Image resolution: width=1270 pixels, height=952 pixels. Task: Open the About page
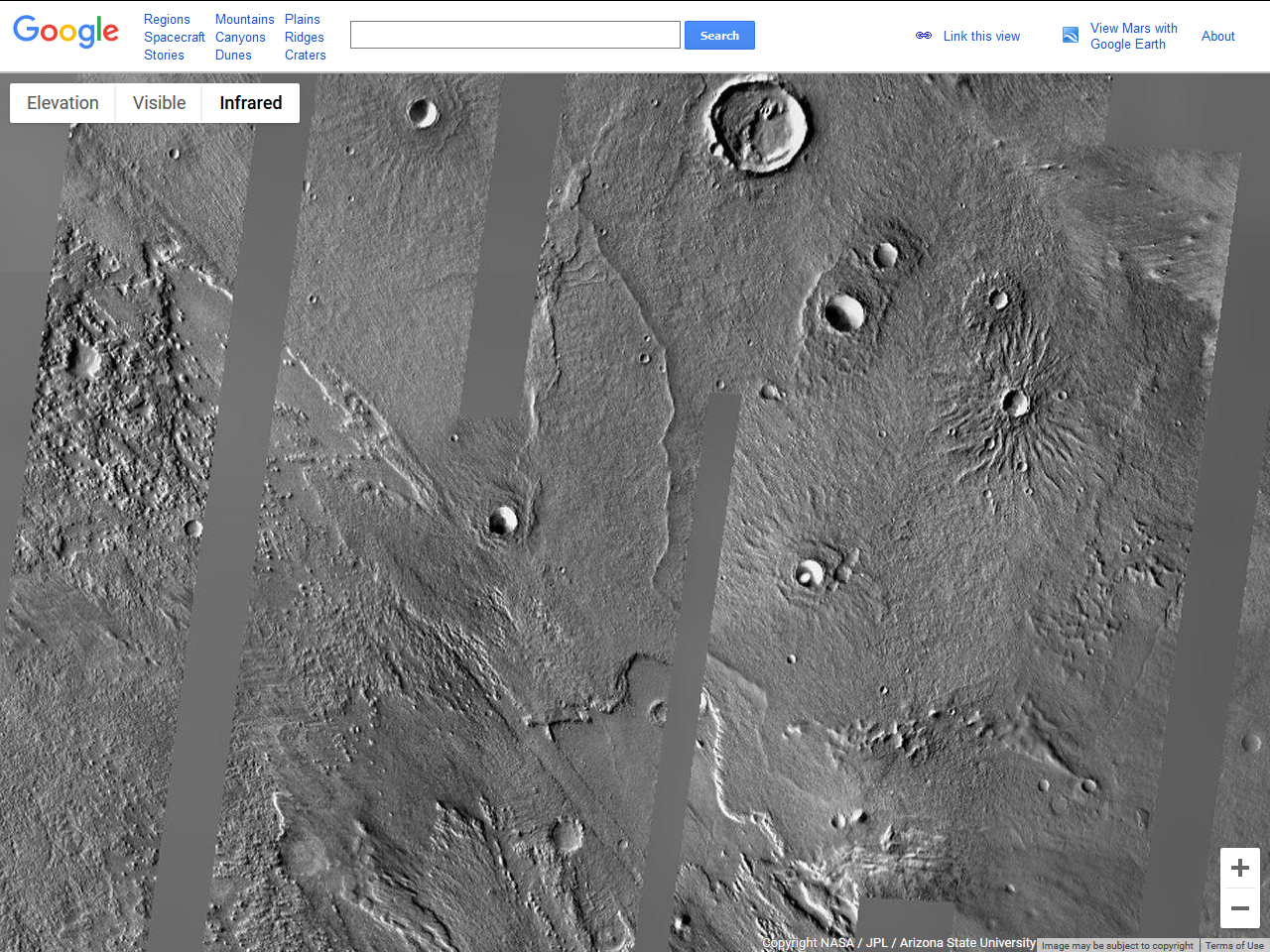tap(1217, 36)
